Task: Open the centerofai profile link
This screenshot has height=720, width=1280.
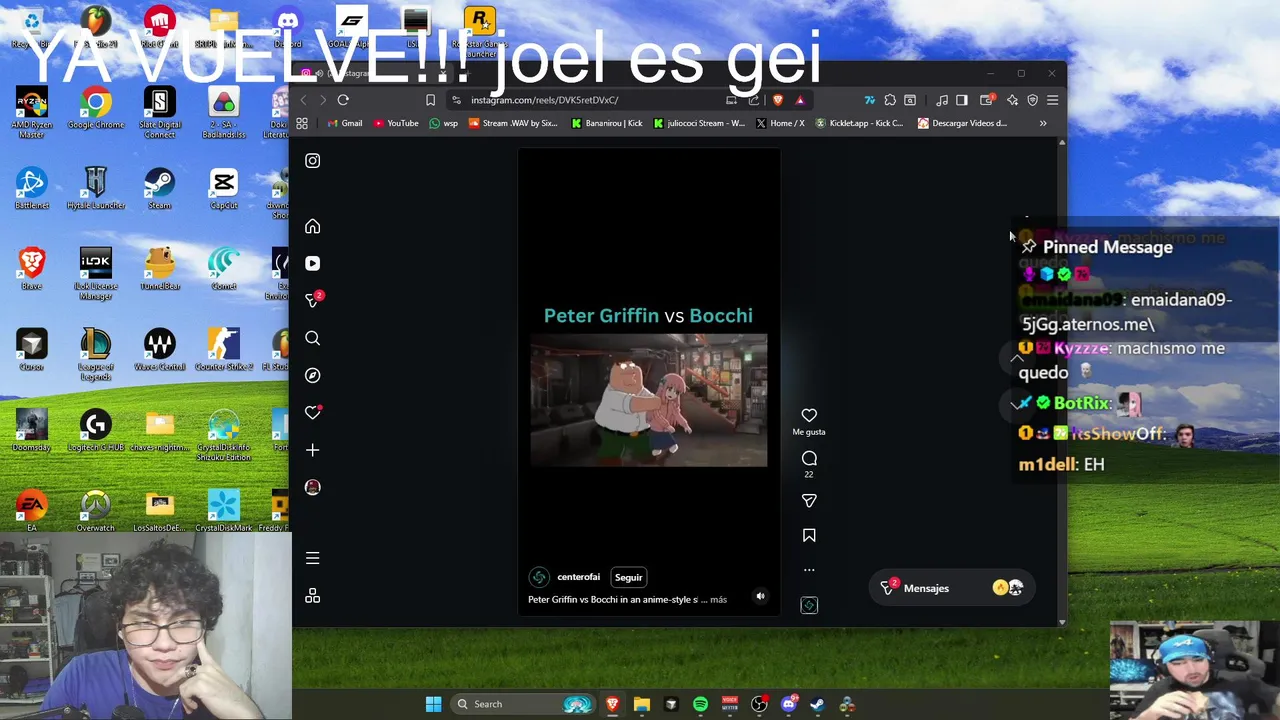Action: point(578,577)
